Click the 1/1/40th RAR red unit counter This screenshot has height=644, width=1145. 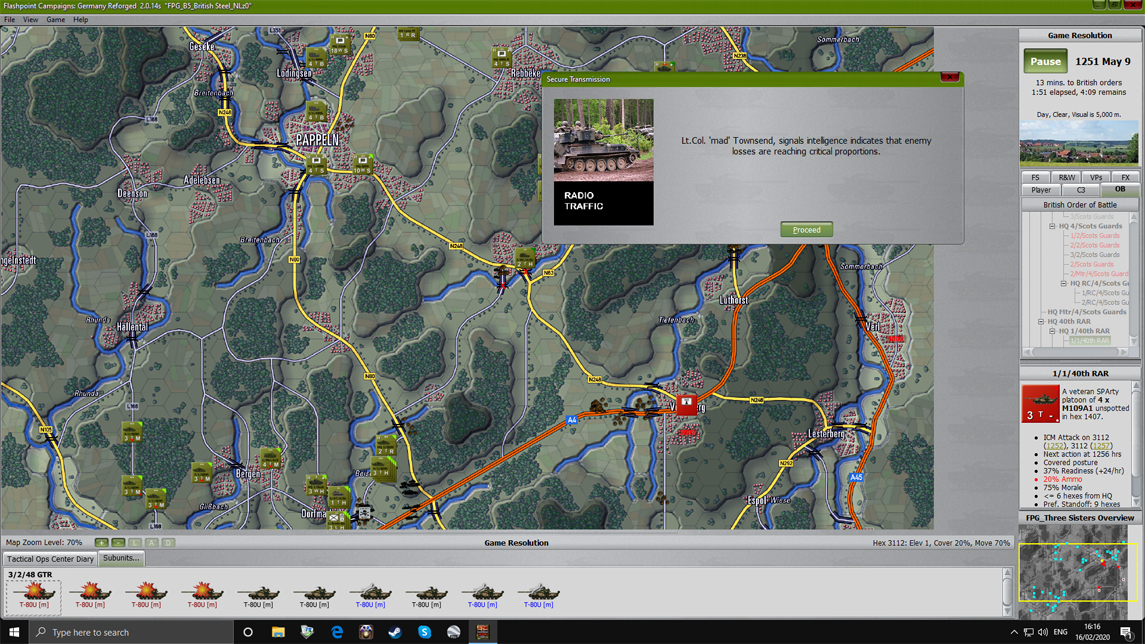pos(1040,404)
